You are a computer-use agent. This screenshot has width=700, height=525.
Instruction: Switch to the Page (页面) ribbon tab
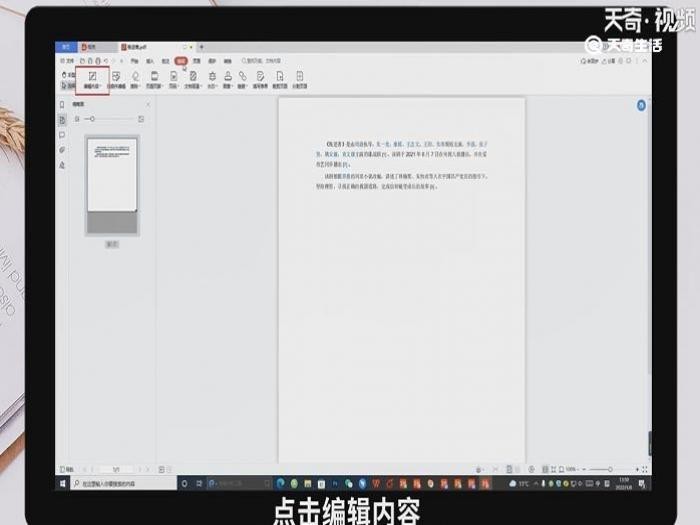(197, 61)
